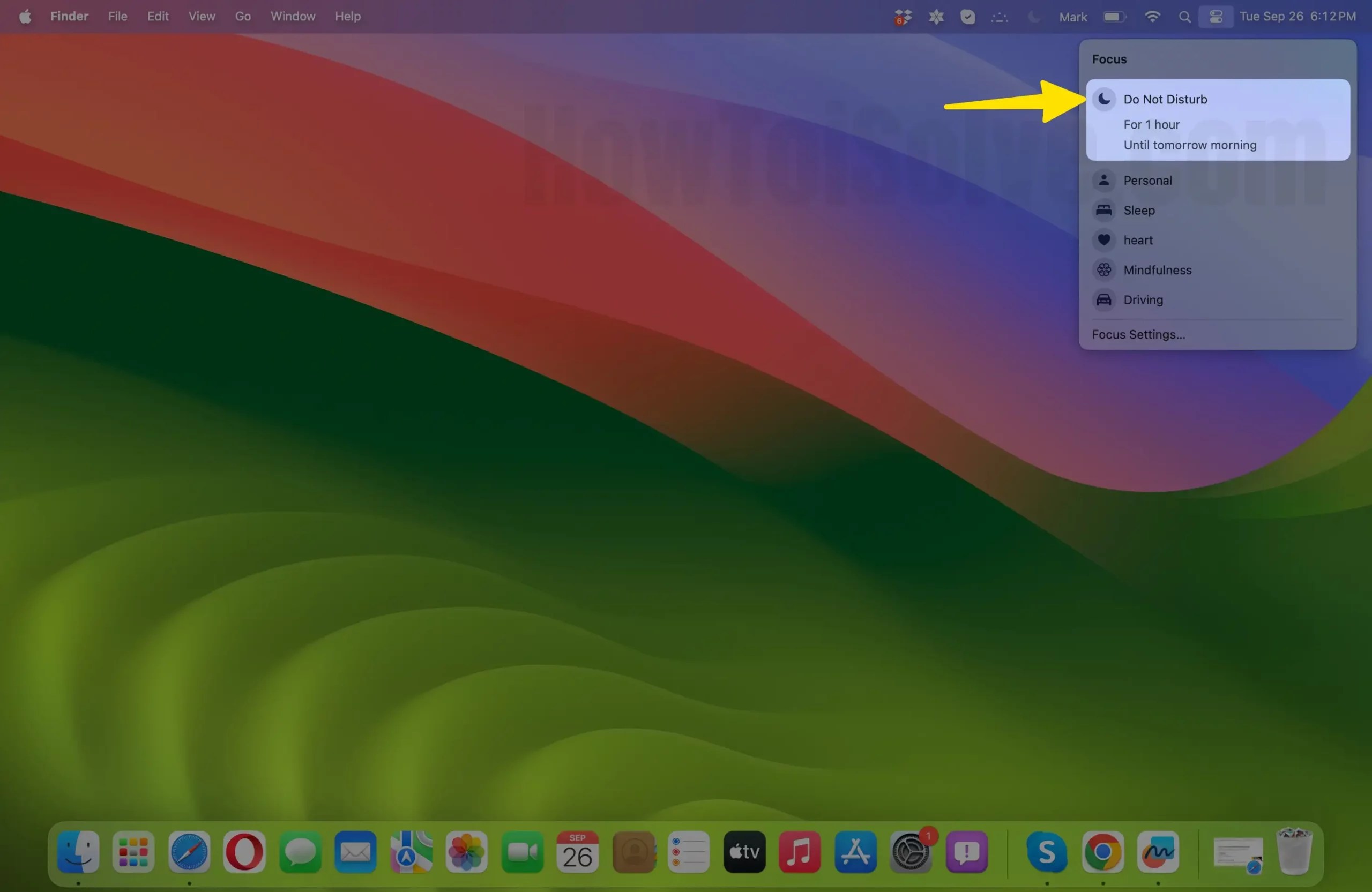Enable Do Not Disturb focus
This screenshot has width=1372, height=892.
click(x=1165, y=99)
